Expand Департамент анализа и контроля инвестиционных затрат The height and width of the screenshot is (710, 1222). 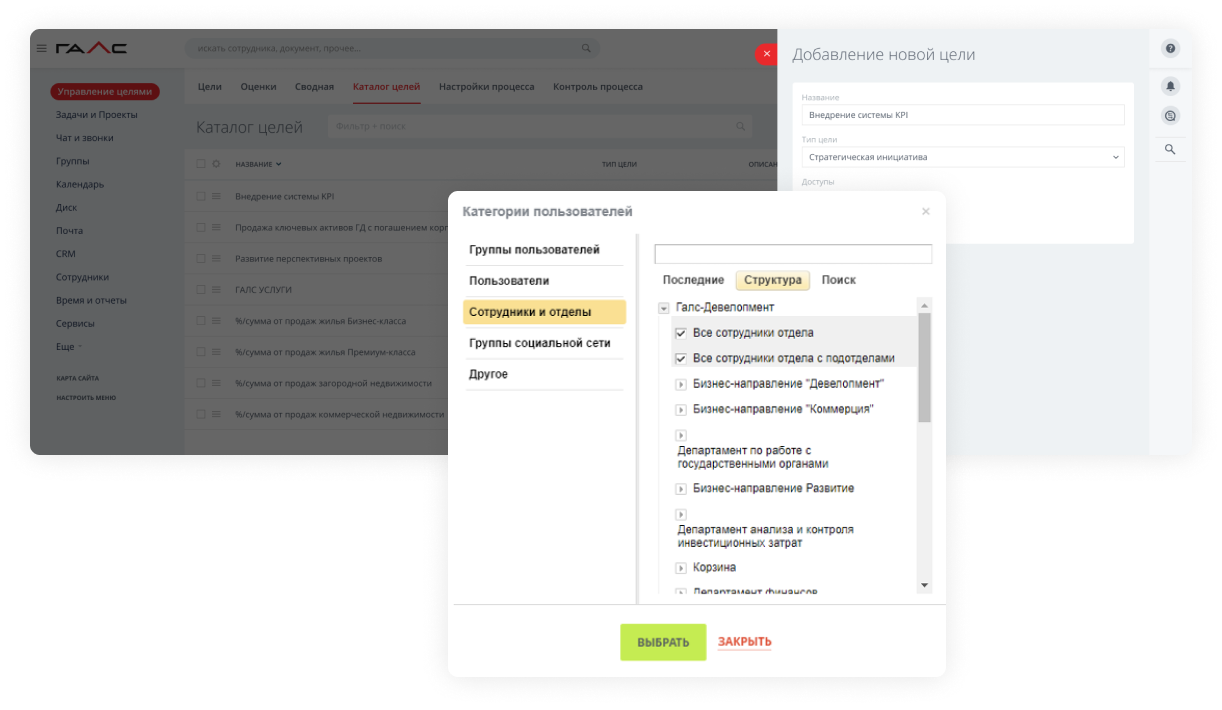click(x=681, y=515)
